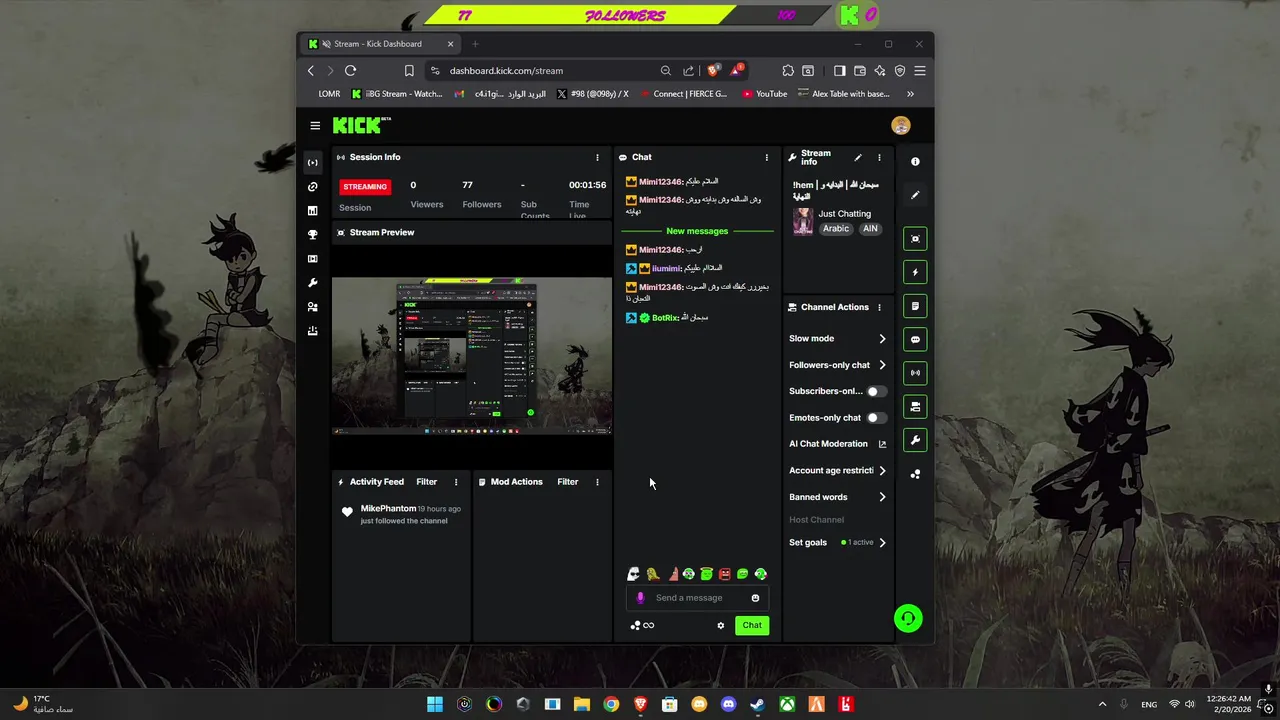Click Filter in Activity Feed
Screen dimensions: 1280x720
426,482
